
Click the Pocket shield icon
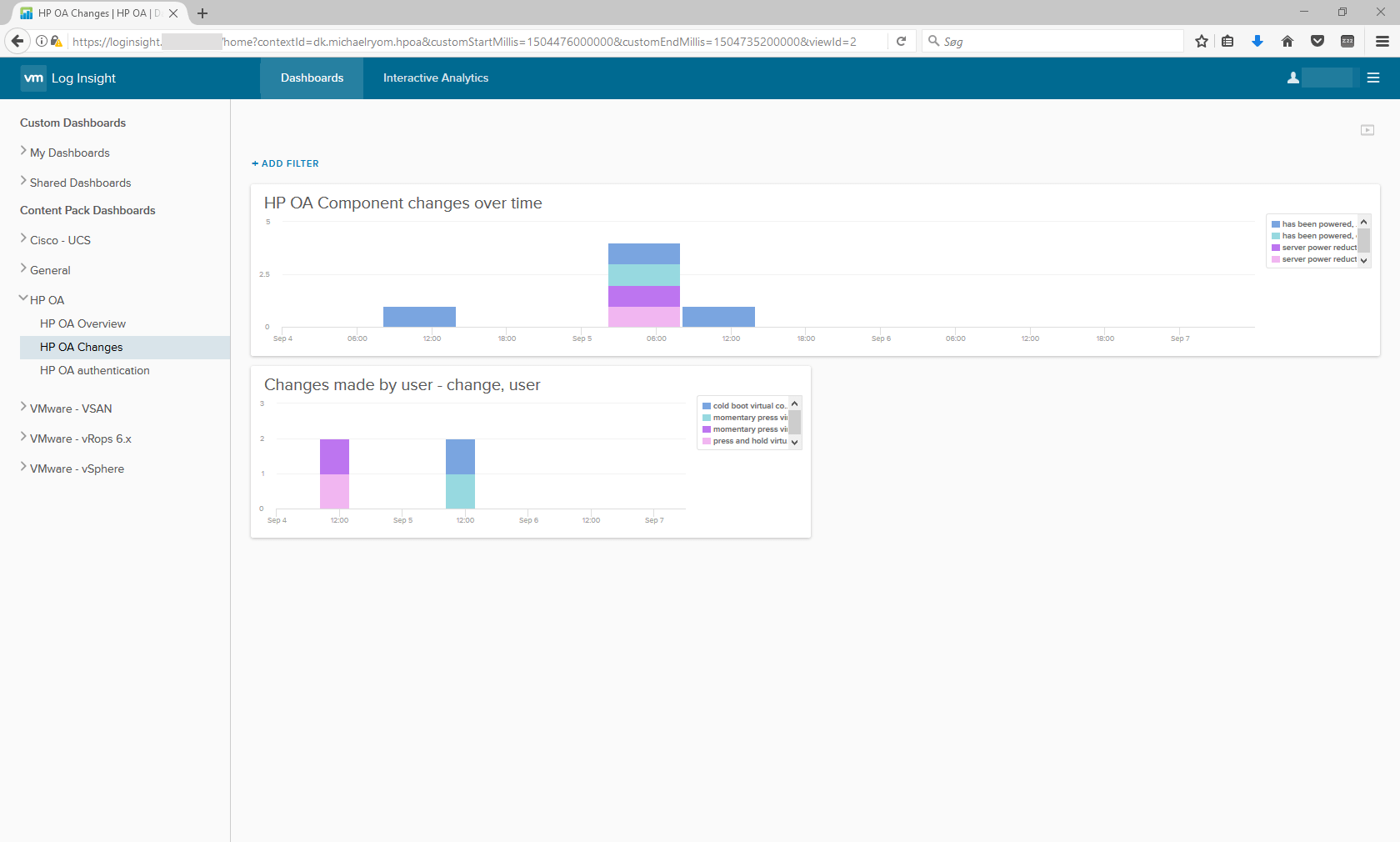point(1317,41)
